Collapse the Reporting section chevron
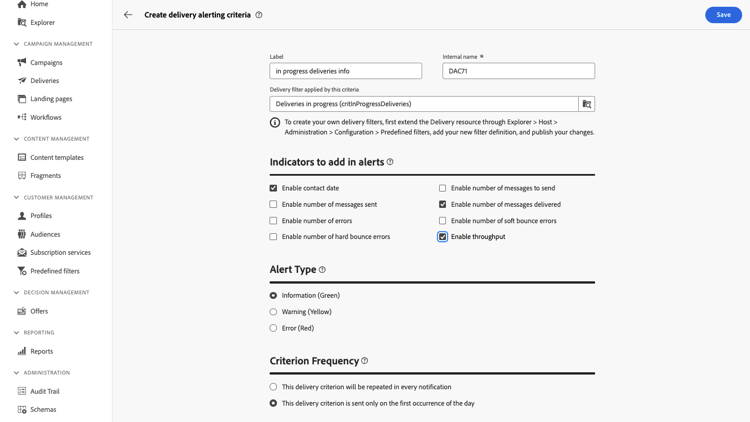 [x=16, y=333]
